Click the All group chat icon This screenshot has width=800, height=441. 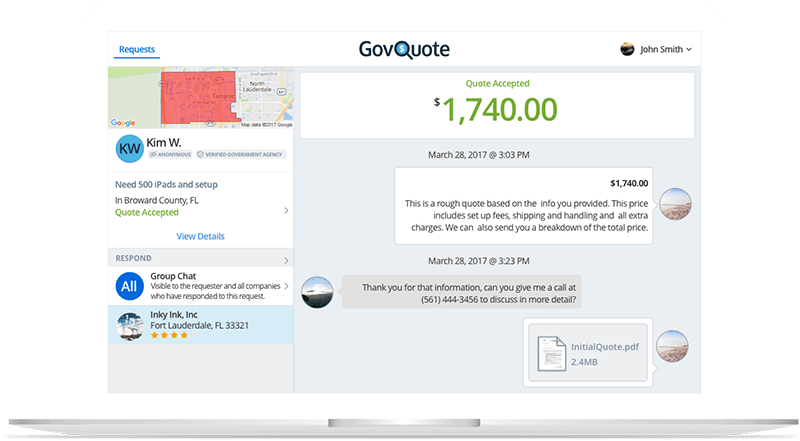tap(129, 286)
